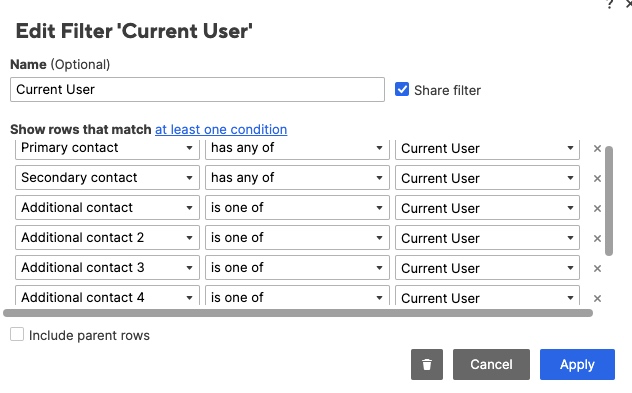632x393 pixels.
Task: Remove the Additional contact 4 condition
Action: (x=597, y=298)
